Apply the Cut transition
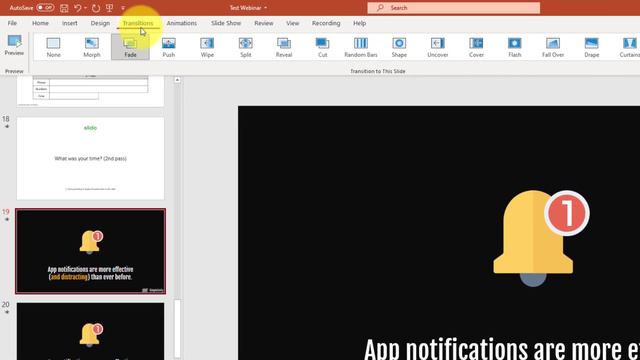 322,47
